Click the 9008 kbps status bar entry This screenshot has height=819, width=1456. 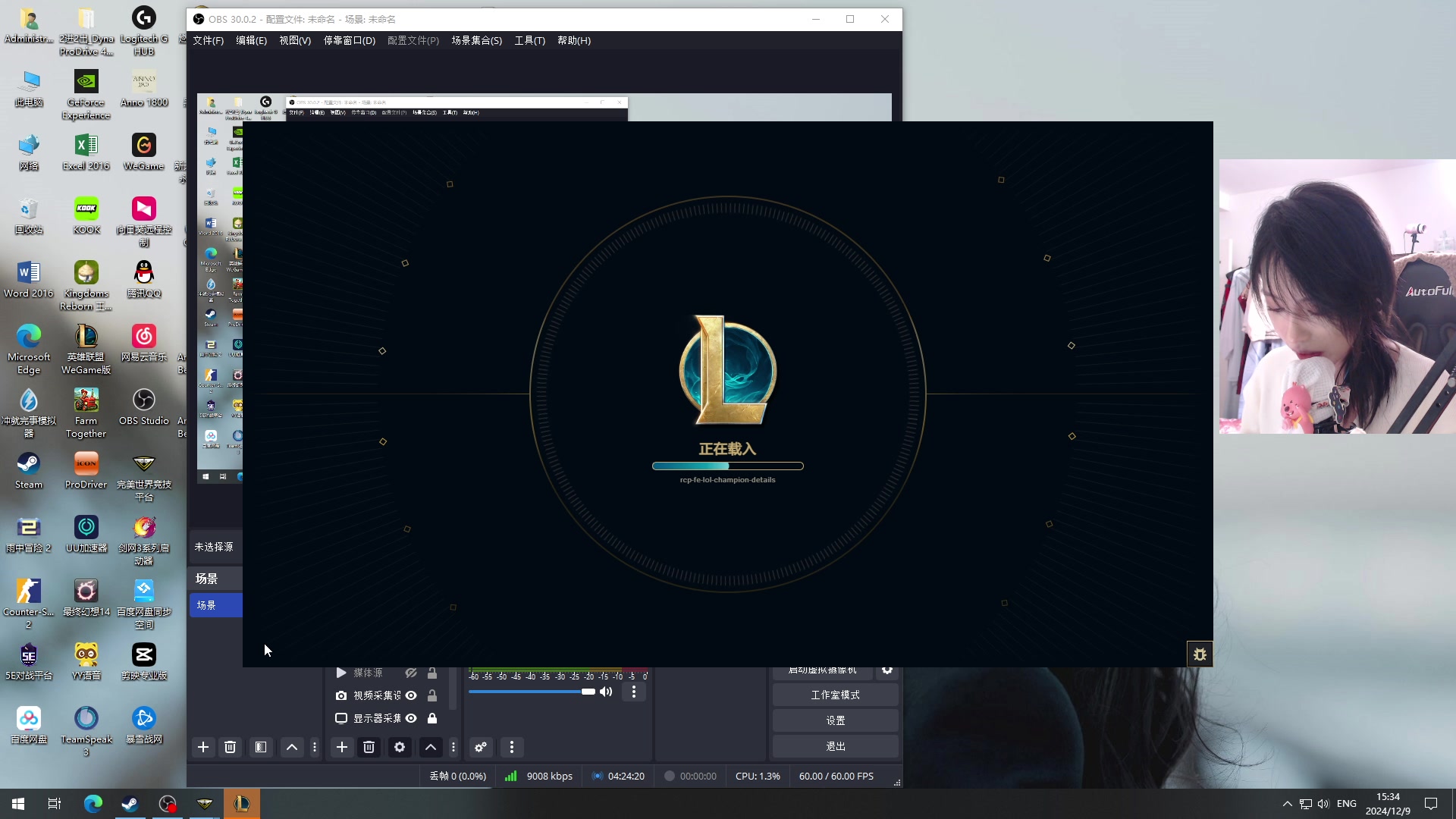pyautogui.click(x=550, y=776)
